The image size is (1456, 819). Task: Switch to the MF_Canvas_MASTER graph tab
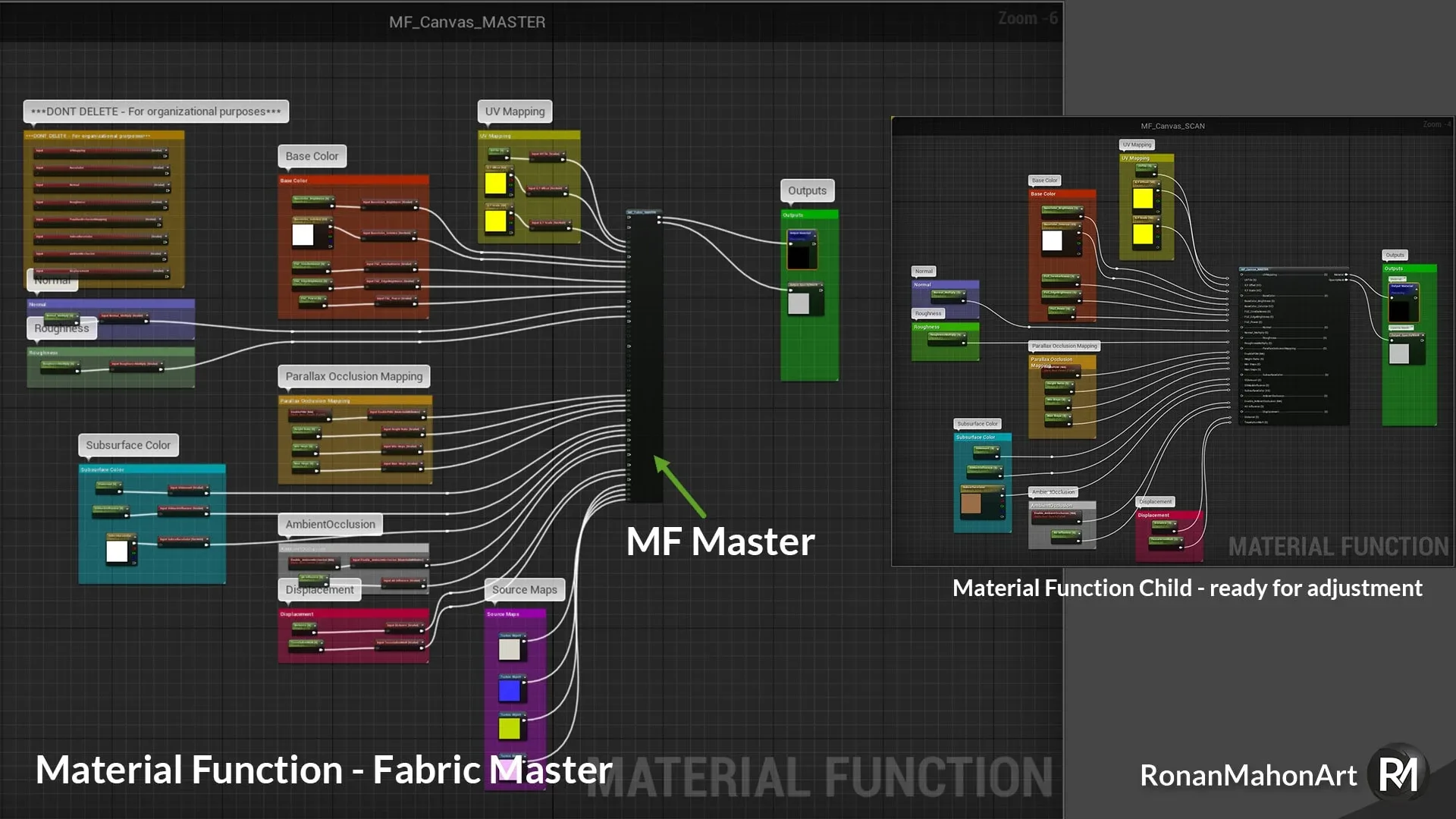tap(467, 22)
